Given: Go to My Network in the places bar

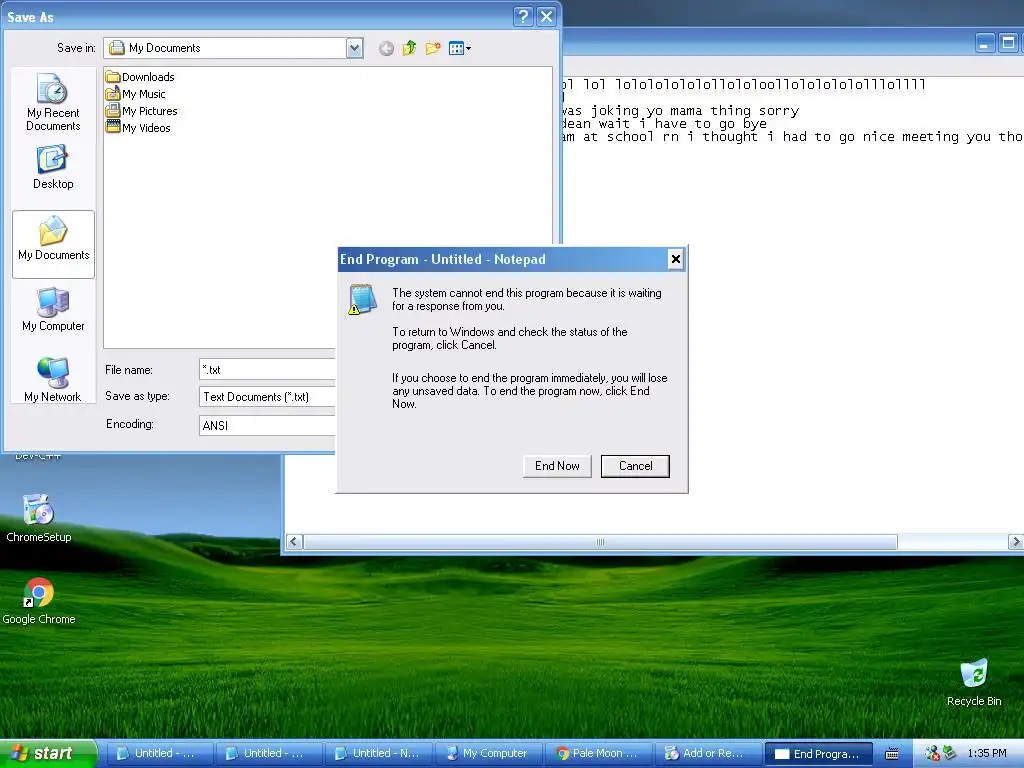Looking at the screenshot, I should click(53, 379).
